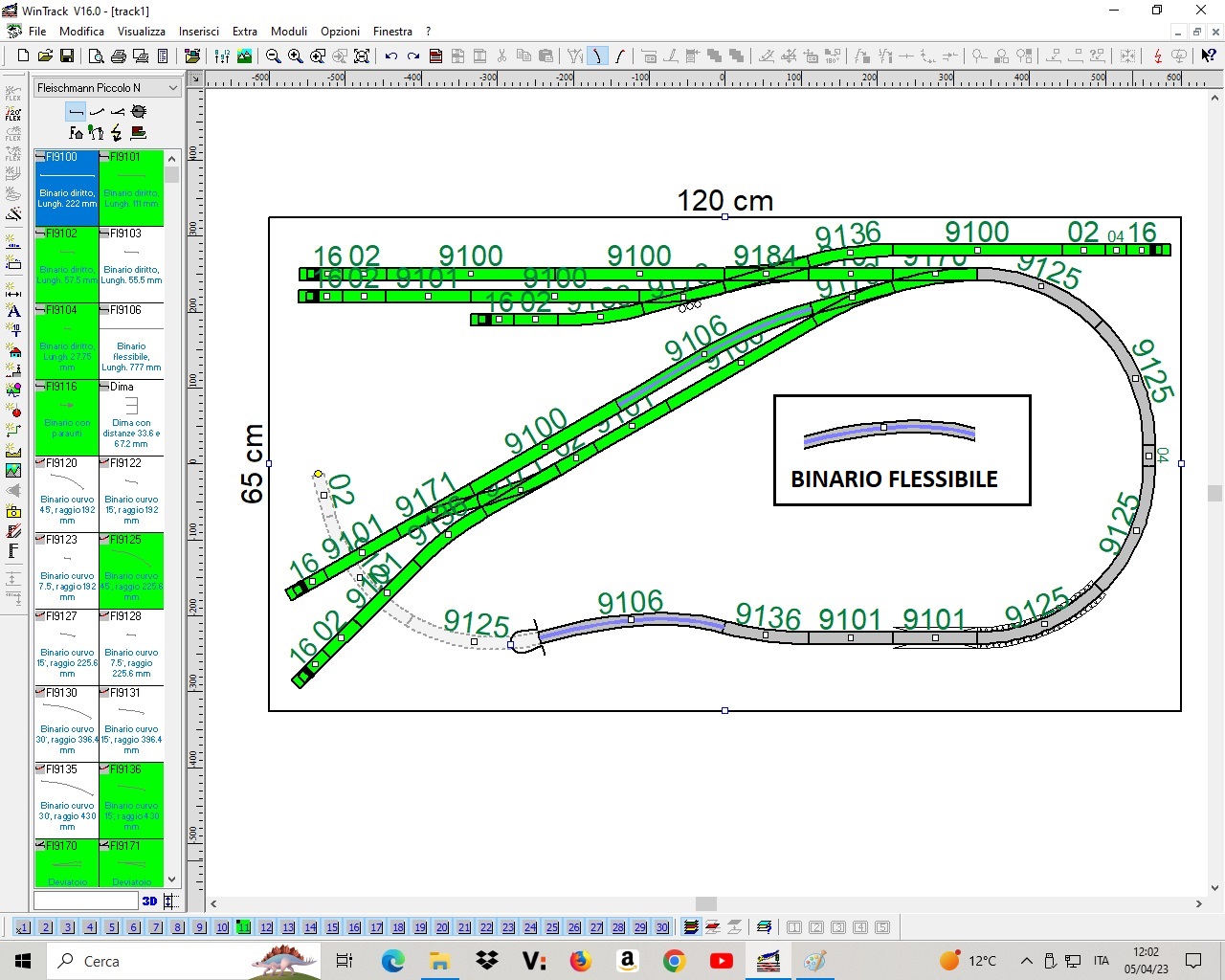Image resolution: width=1225 pixels, height=980 pixels.
Task: Select FI9106 flexible track 777 mm
Action: [x=131, y=341]
